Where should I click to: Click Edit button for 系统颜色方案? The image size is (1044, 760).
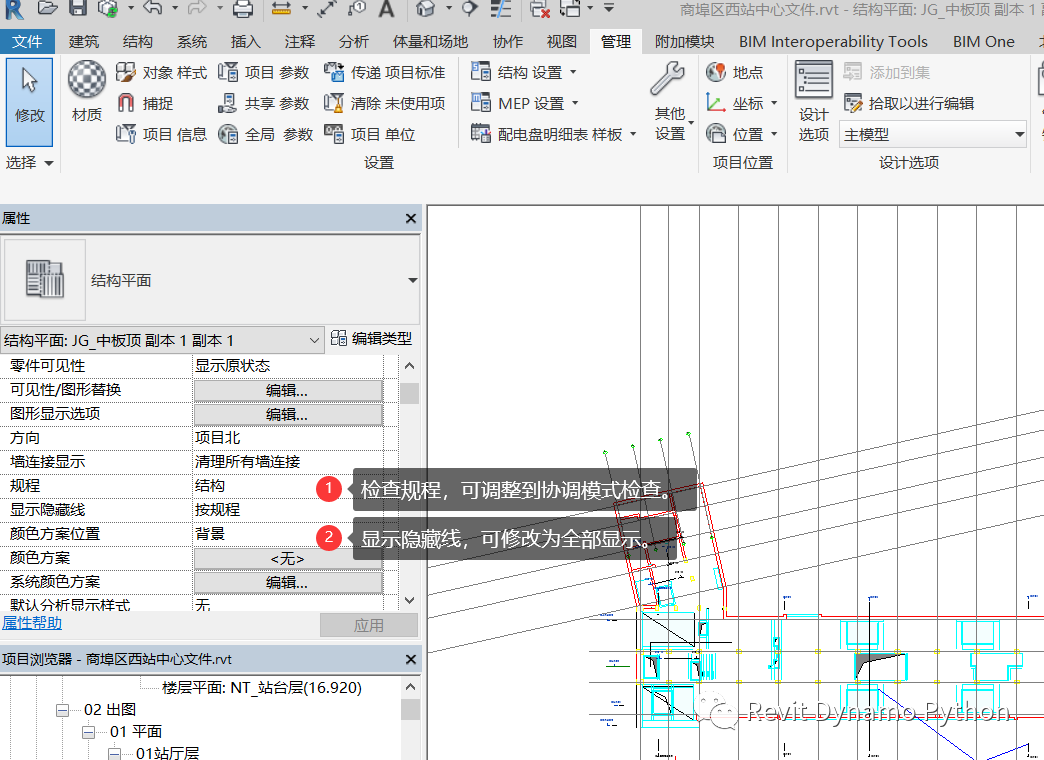[288, 582]
